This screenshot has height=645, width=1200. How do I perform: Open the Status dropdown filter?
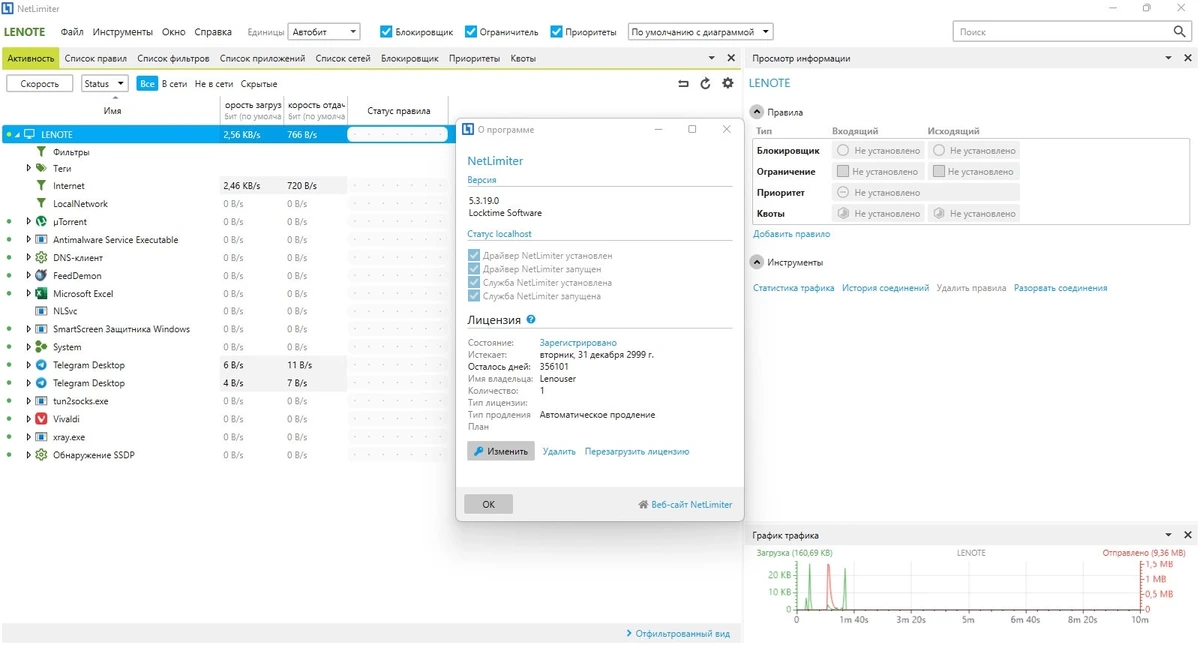pyautogui.click(x=104, y=84)
